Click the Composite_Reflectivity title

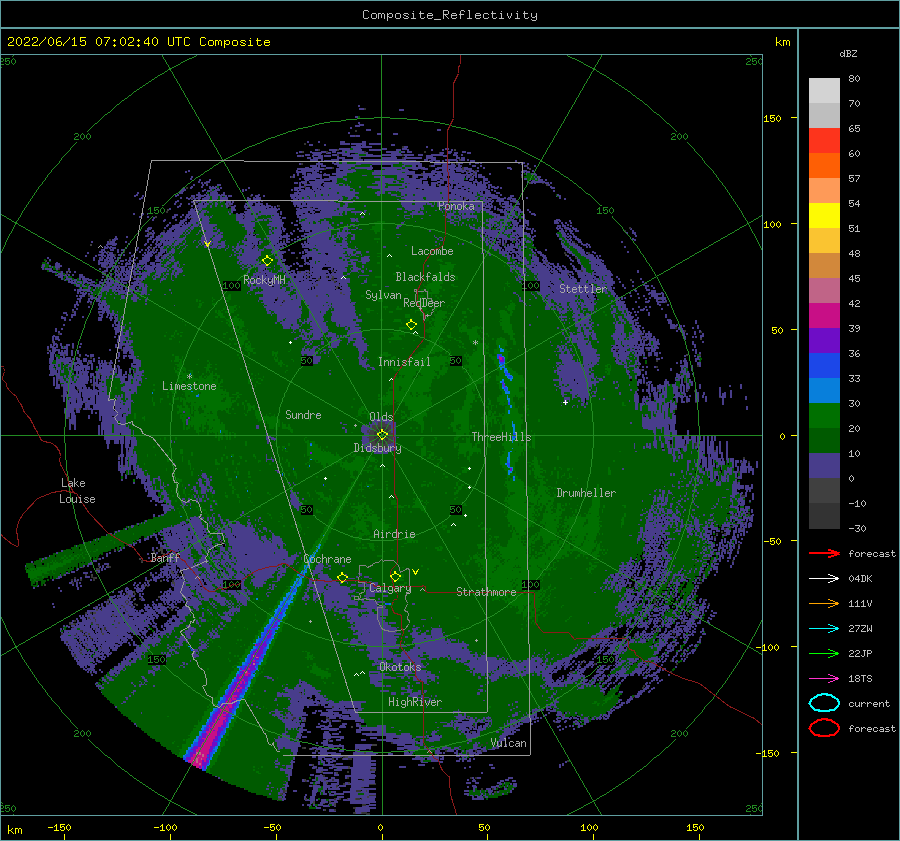click(450, 15)
